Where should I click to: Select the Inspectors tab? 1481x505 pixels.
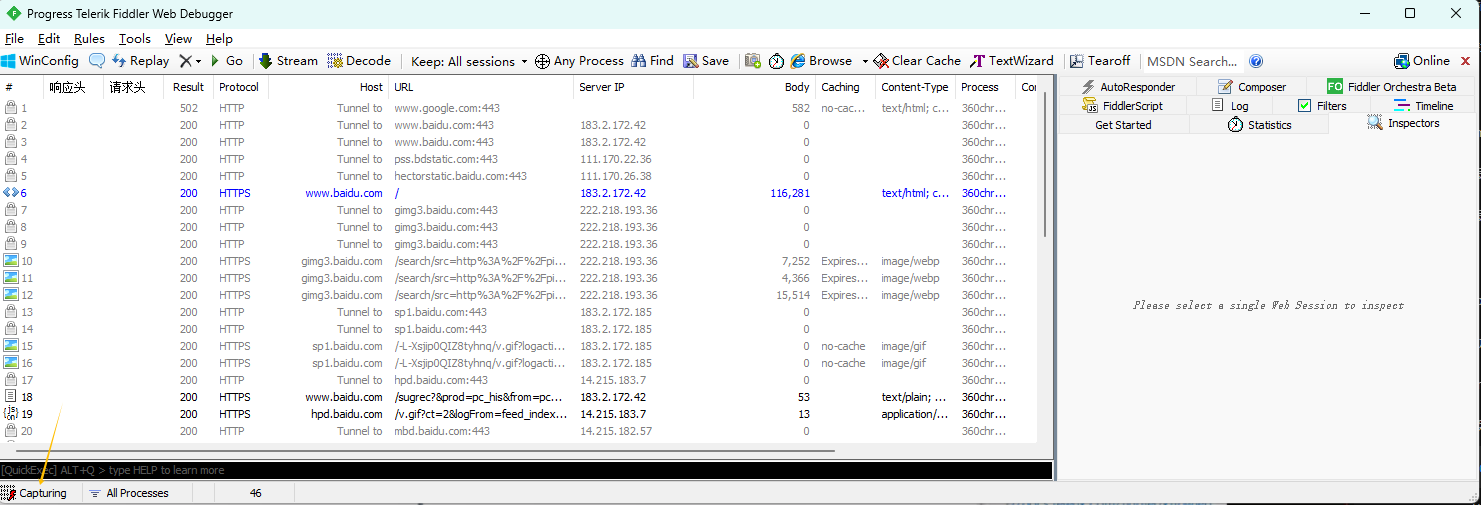[x=1403, y=123]
